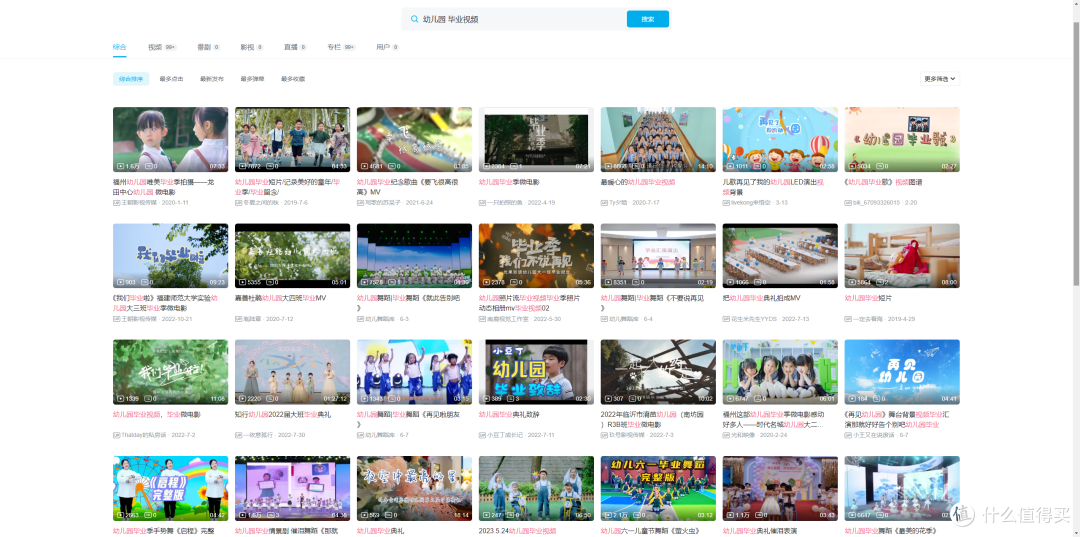The image size is (1080, 537).
Task: Click the UP icon beside 一只鲍咽的鱼
Action: click(482, 203)
